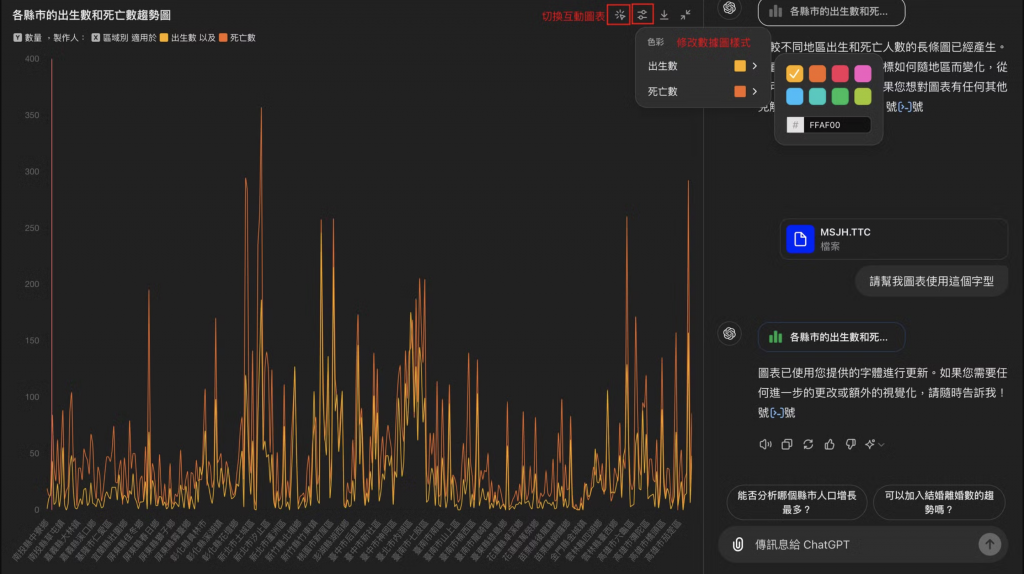Open the top chart attachment chip

[831, 12]
